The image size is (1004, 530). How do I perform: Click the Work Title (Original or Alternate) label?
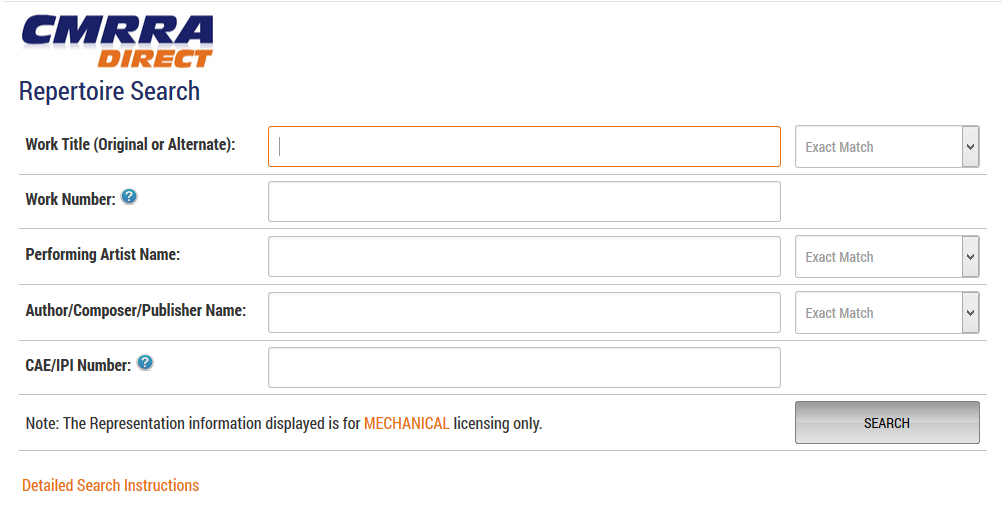point(131,145)
